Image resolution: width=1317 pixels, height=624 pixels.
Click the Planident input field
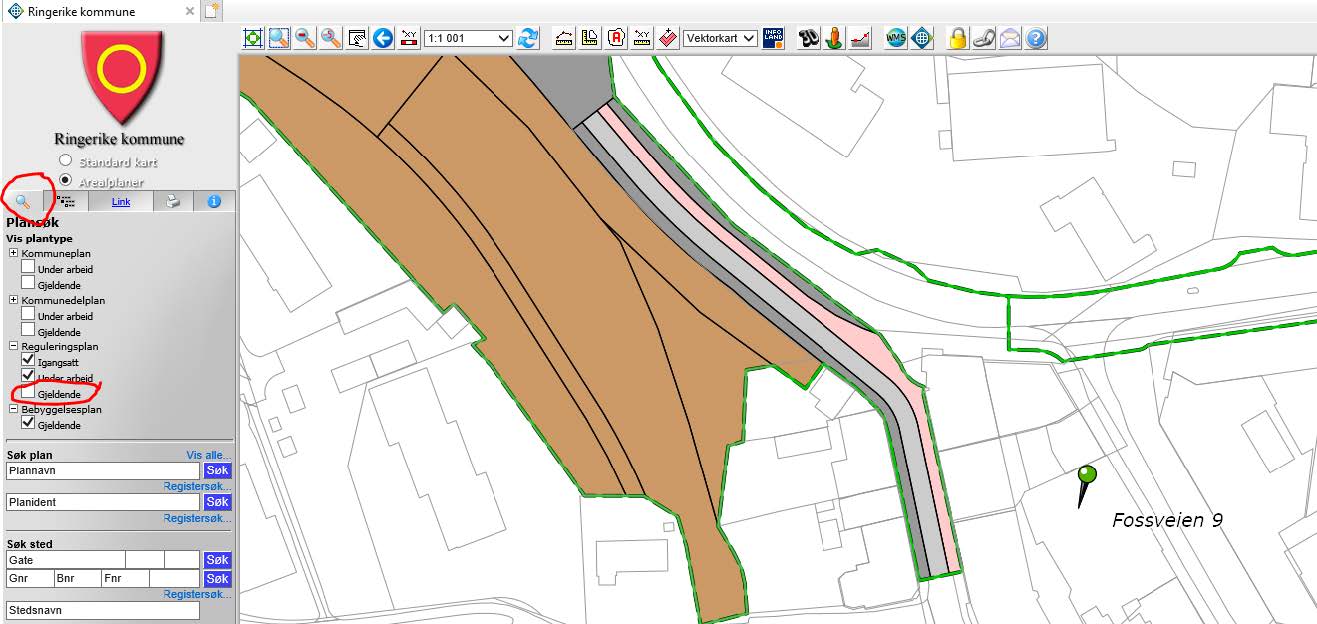click(x=103, y=502)
